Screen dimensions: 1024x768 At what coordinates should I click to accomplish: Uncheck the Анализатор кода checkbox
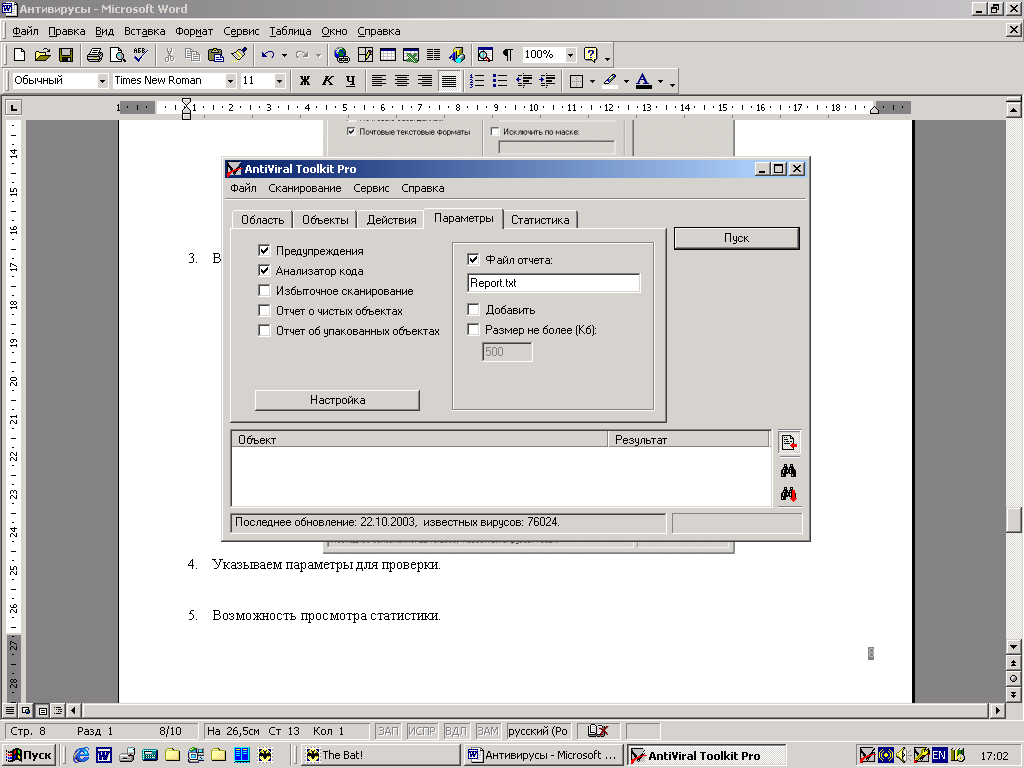pyautogui.click(x=264, y=270)
